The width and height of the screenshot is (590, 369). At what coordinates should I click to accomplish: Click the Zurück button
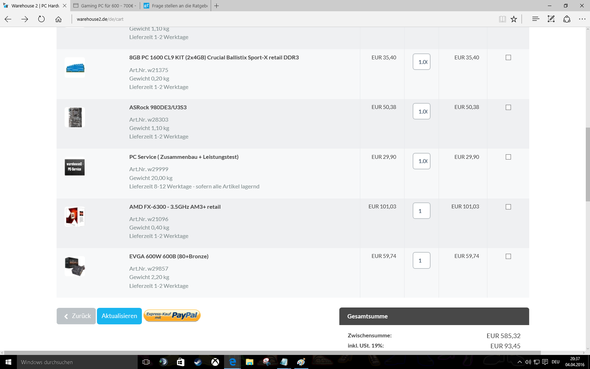[76, 316]
